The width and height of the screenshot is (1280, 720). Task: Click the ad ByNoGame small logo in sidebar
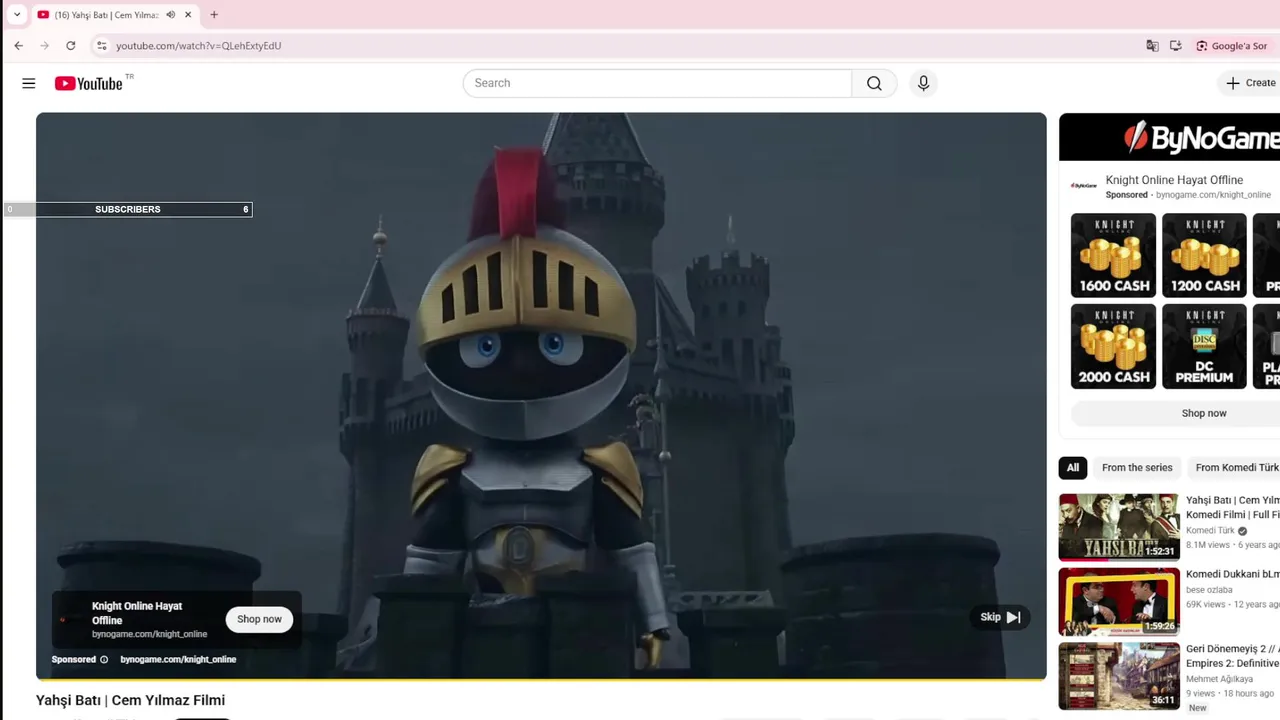[x=1083, y=186]
